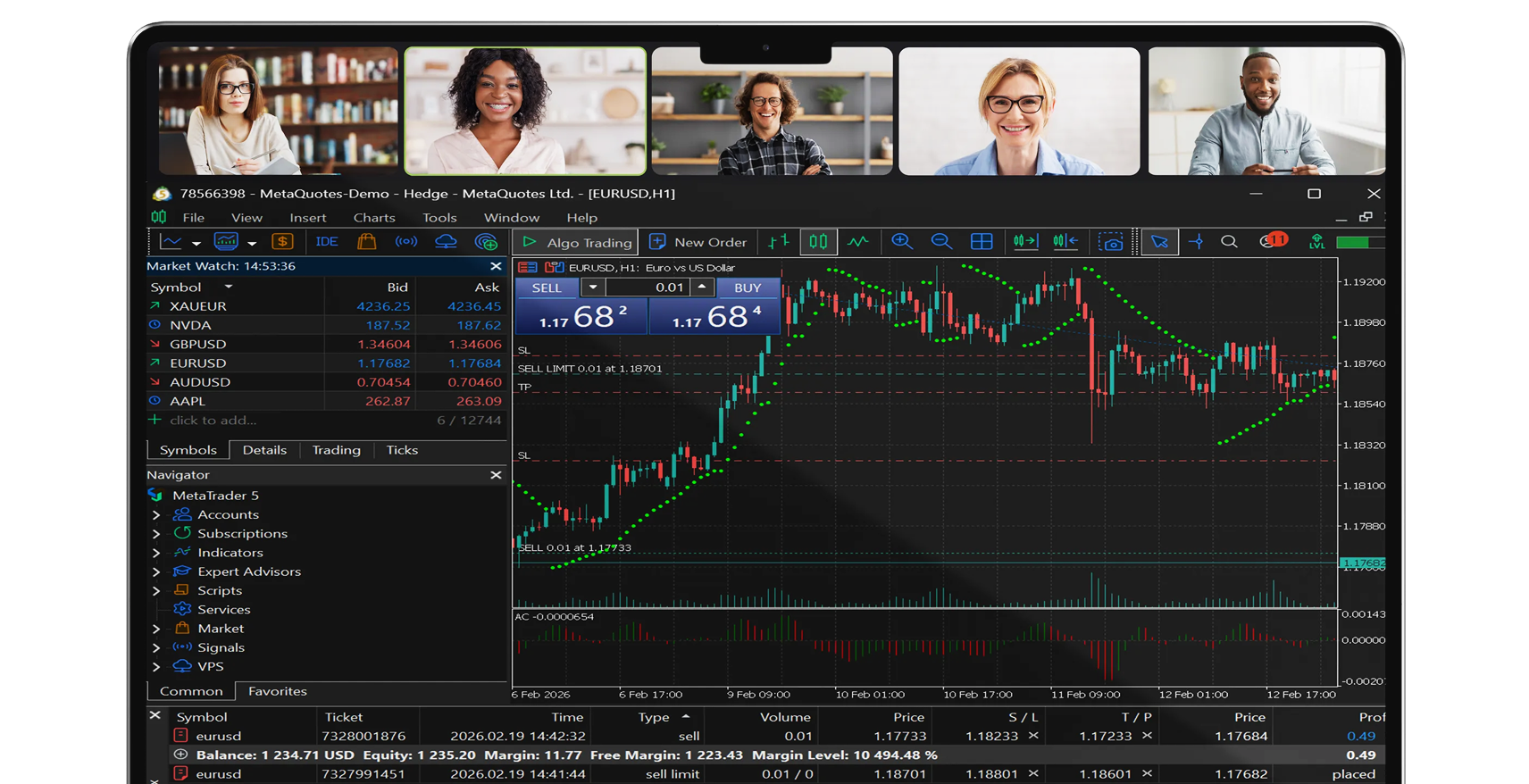Open Depth of Market icon beside EURUSD title
The height and width of the screenshot is (784, 1529).
[x=555, y=268]
